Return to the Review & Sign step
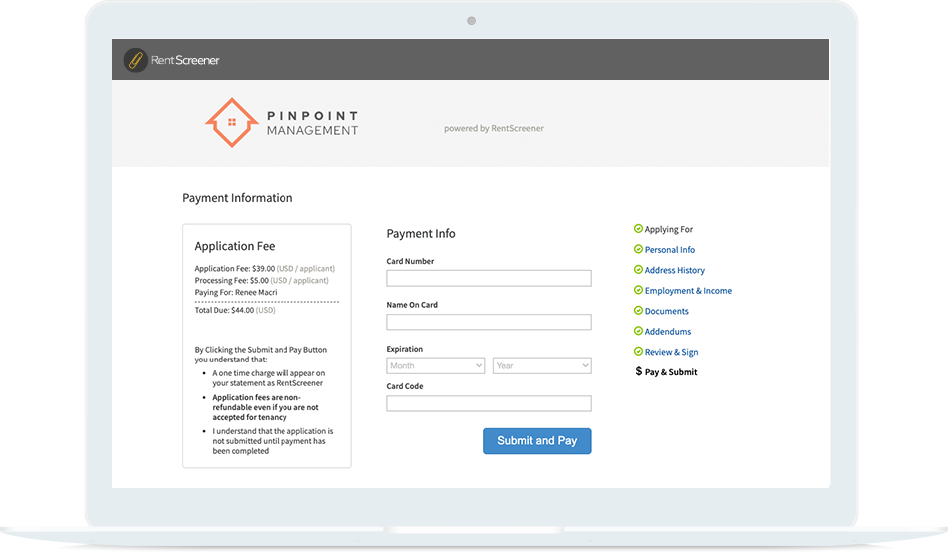This screenshot has width=948, height=554. (x=671, y=352)
